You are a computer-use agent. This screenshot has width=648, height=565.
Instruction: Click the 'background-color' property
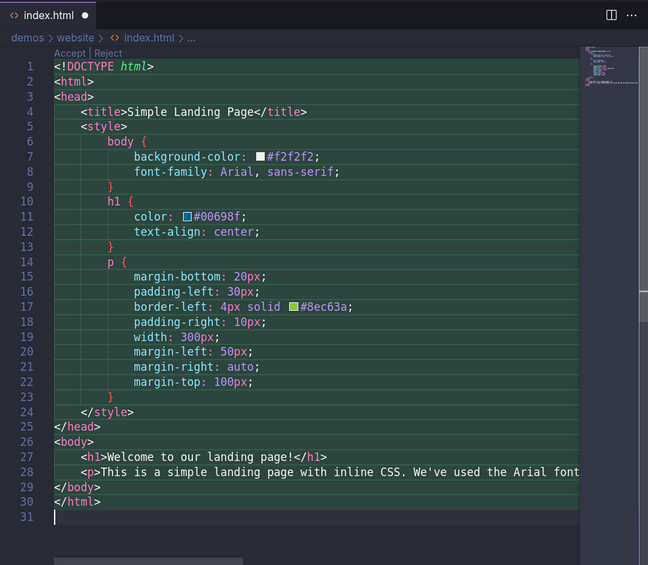[187, 157]
